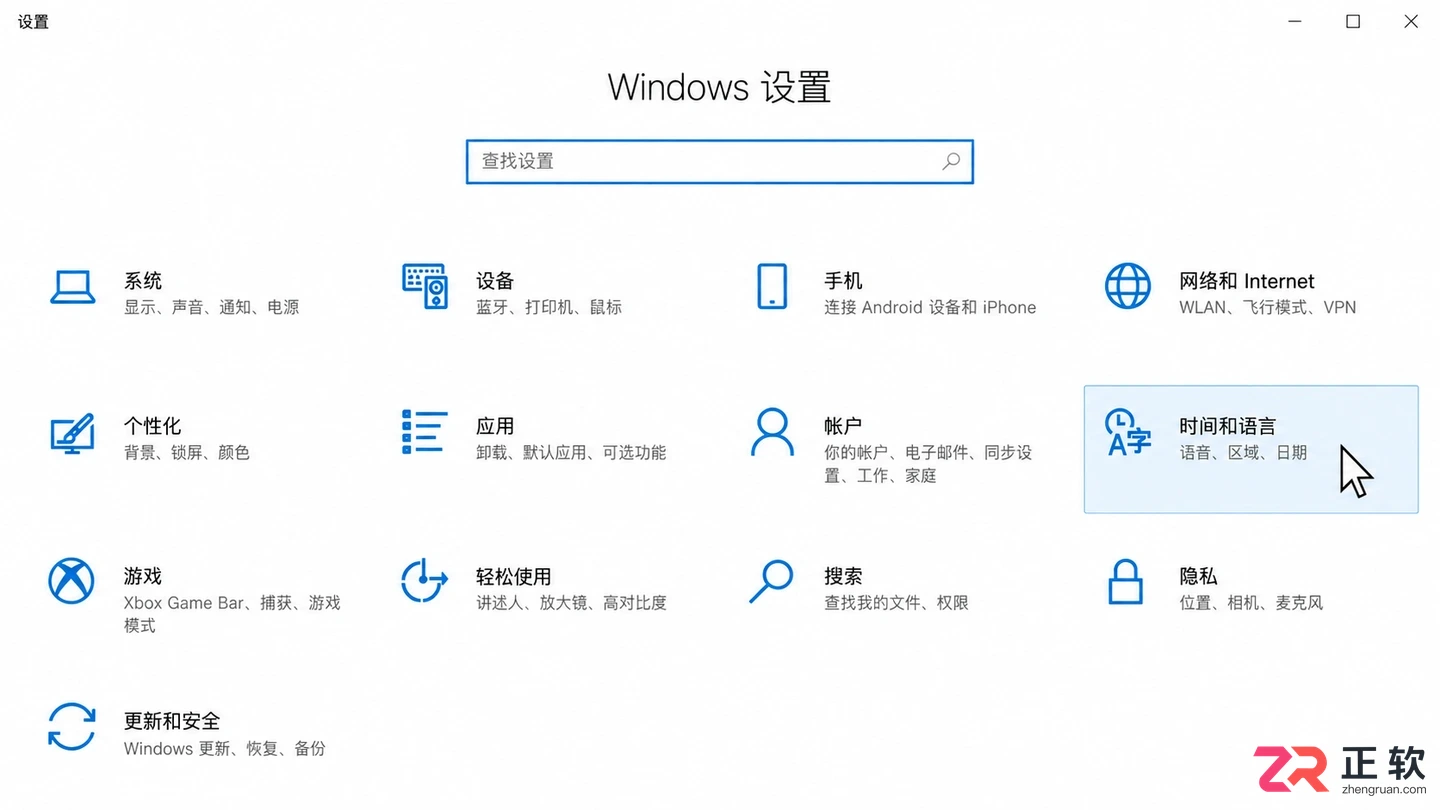This screenshot has height=810, width=1440.
Task: Click 卸载、默认应用、可选功能 description
Action: click(x=571, y=453)
